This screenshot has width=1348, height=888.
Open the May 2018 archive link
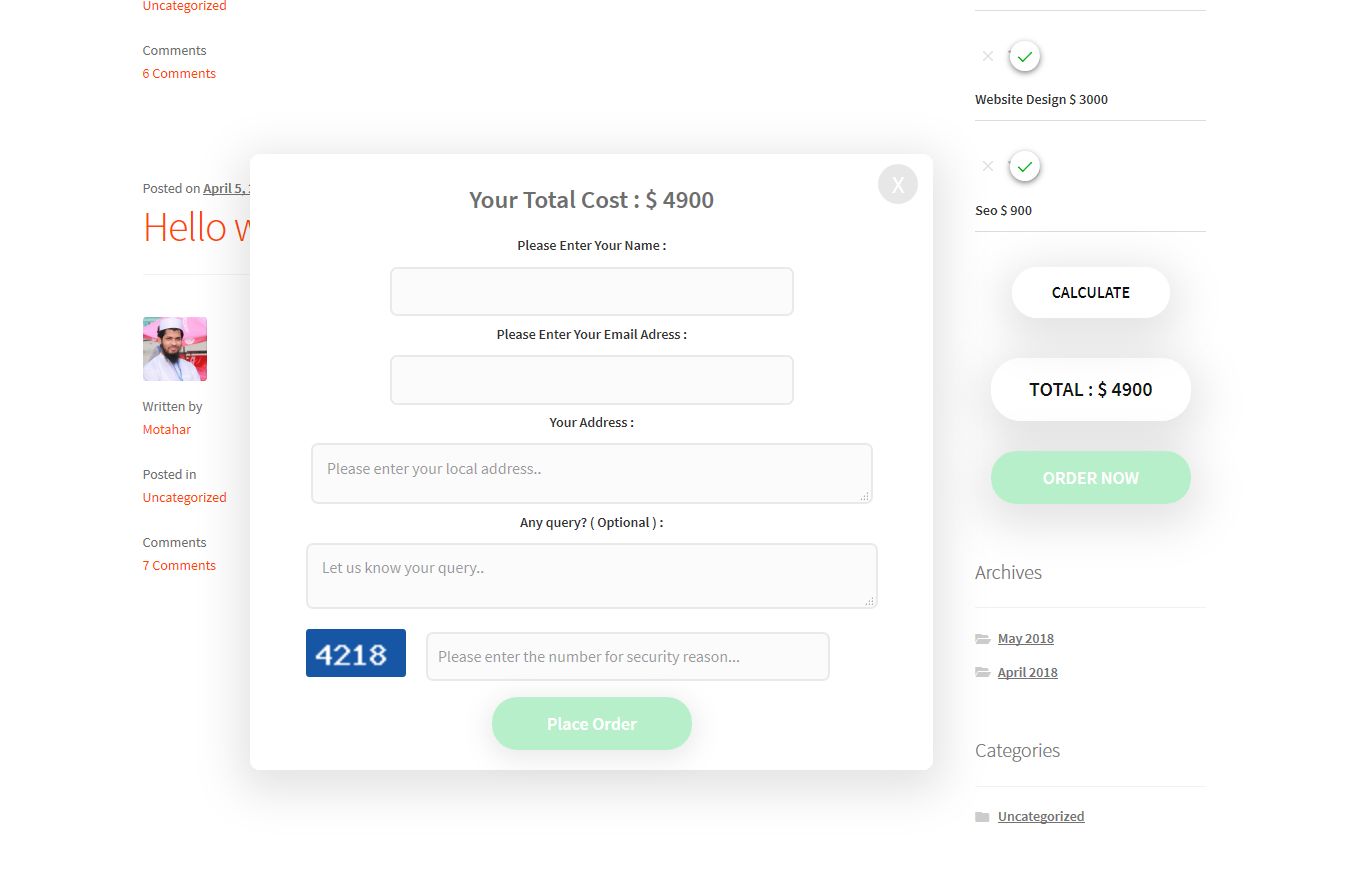[1026, 639]
